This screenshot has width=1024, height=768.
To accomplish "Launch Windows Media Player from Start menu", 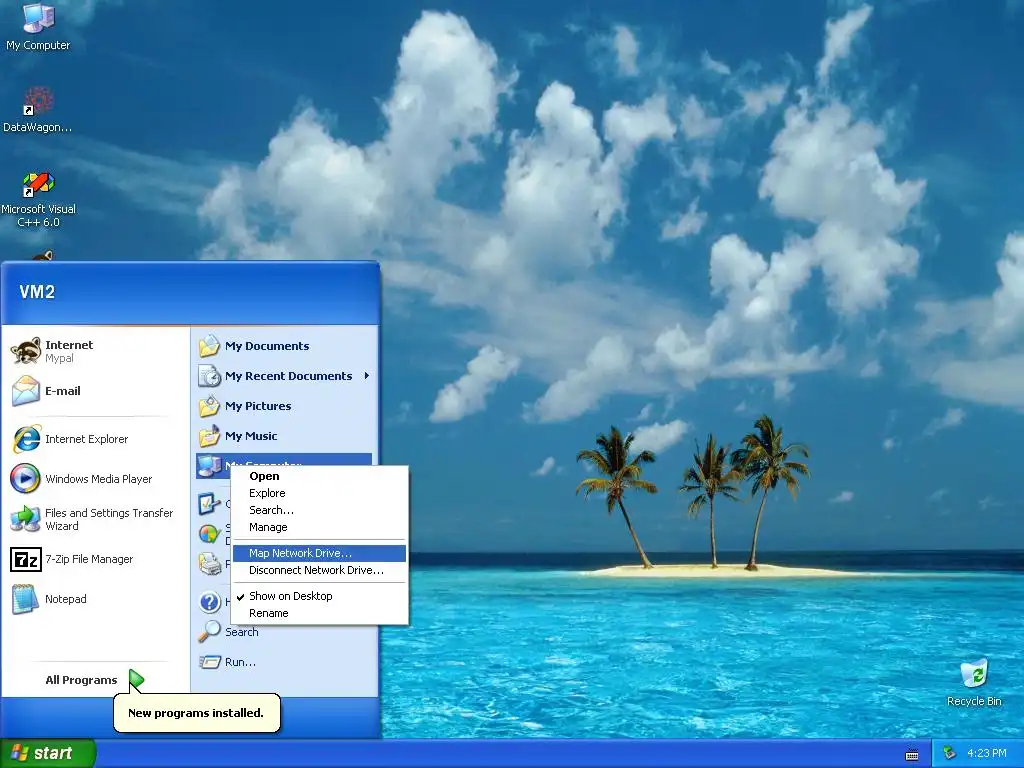I will coord(96,479).
